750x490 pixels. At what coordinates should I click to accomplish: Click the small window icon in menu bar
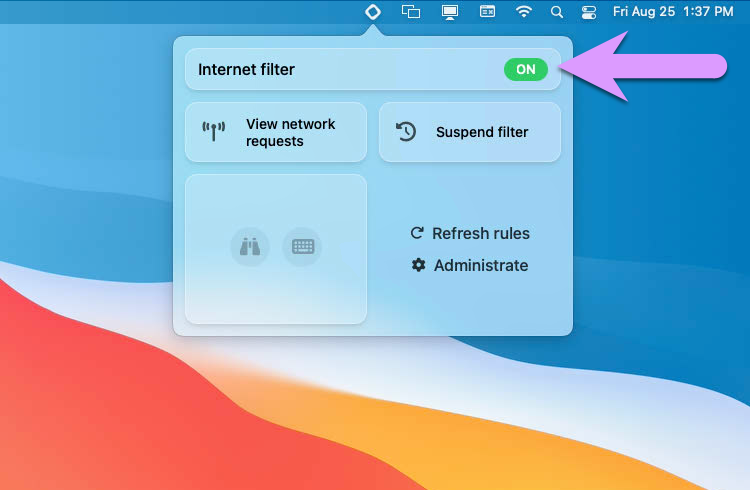[487, 11]
